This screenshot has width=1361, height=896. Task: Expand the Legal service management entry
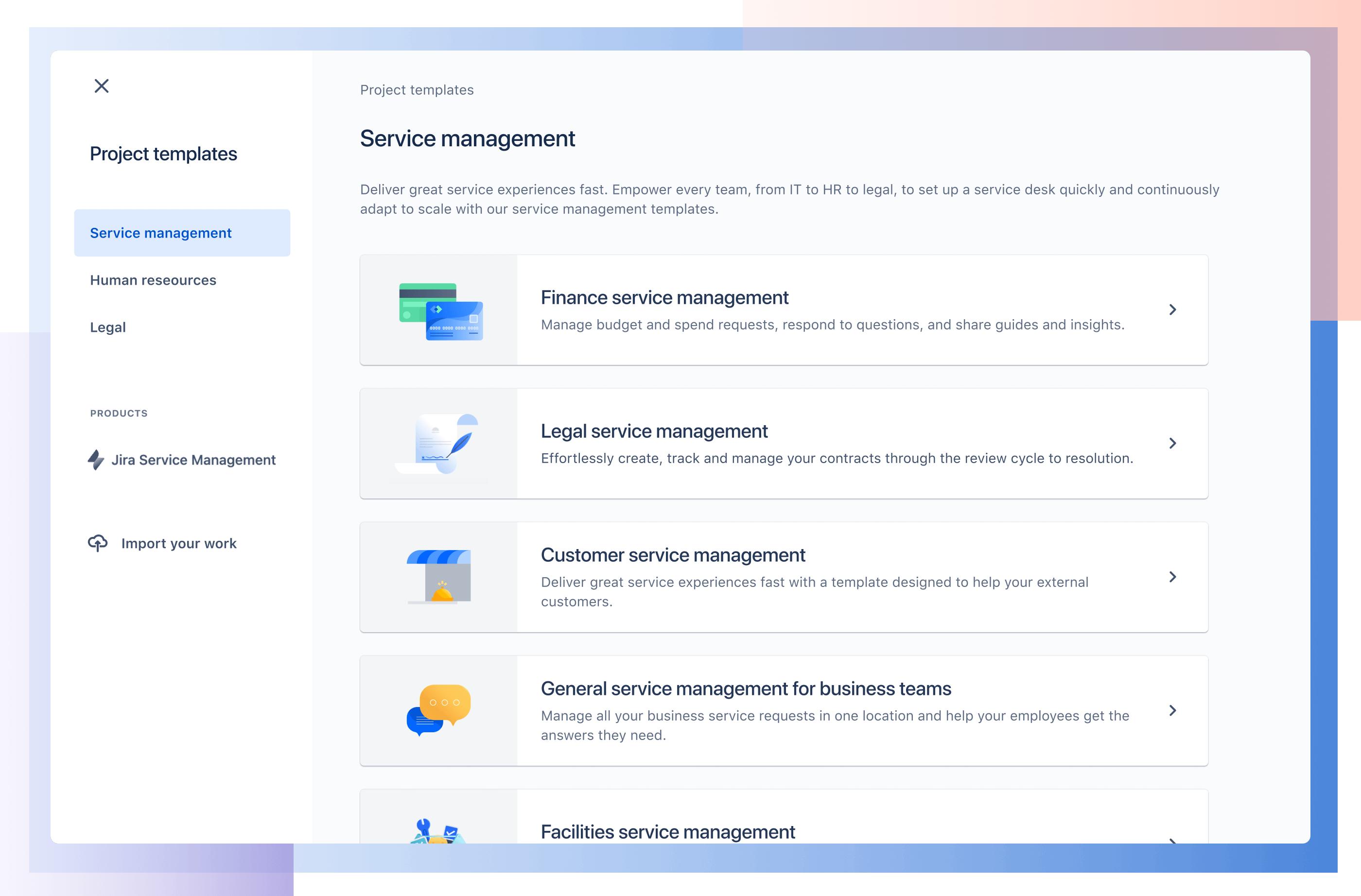click(1172, 443)
